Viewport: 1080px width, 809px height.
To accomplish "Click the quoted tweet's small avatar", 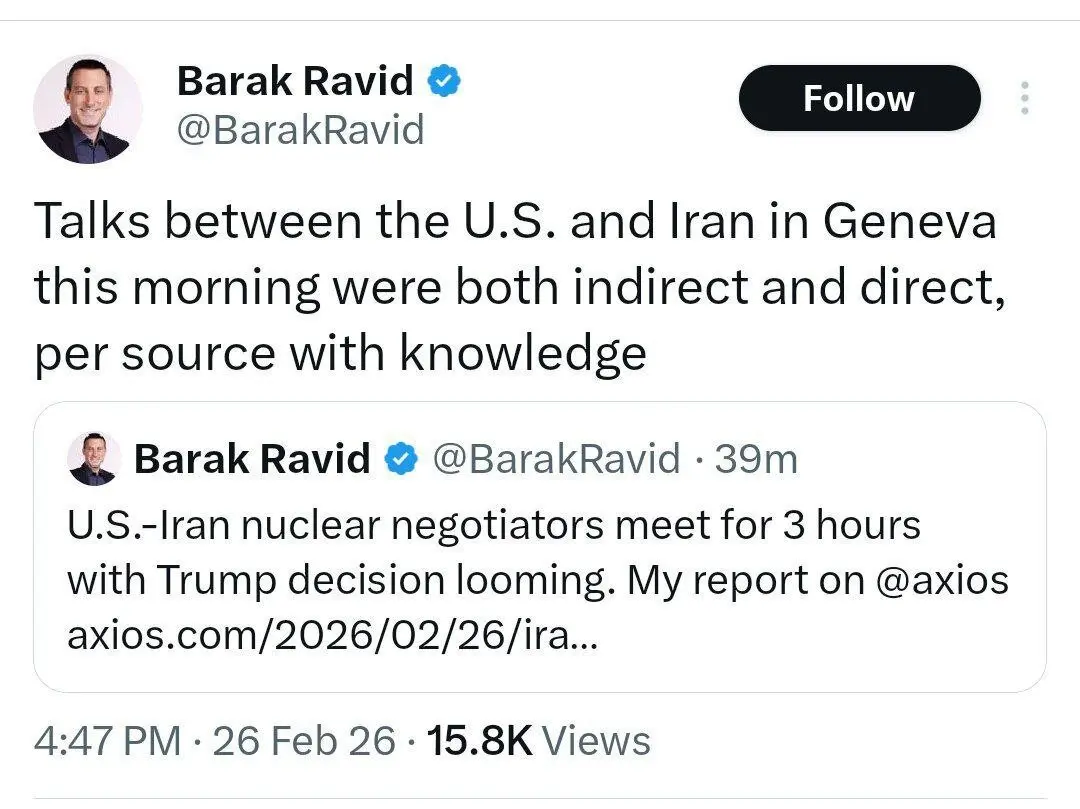I will (93, 459).
